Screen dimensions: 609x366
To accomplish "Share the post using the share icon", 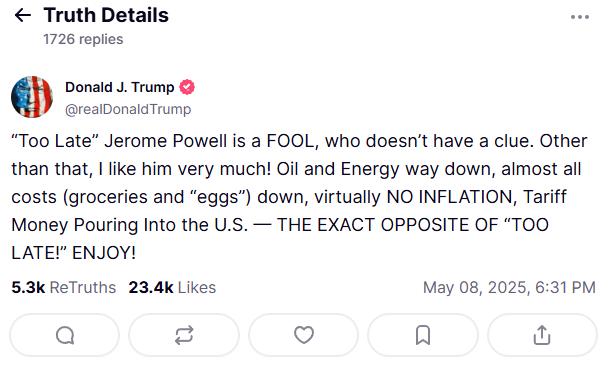I will point(542,335).
